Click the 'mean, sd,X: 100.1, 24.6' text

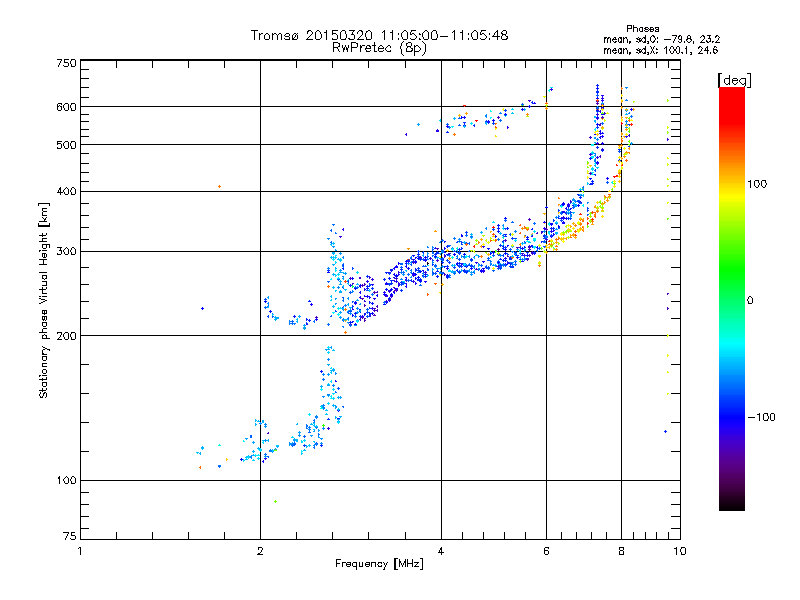[x=660, y=50]
